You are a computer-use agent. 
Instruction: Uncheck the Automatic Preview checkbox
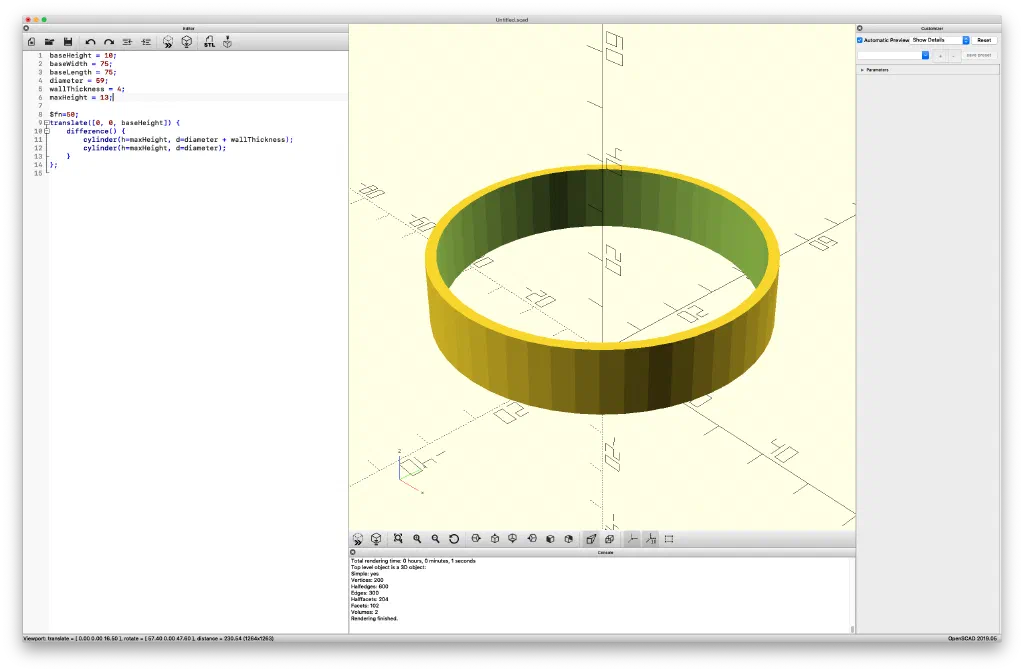point(860,40)
